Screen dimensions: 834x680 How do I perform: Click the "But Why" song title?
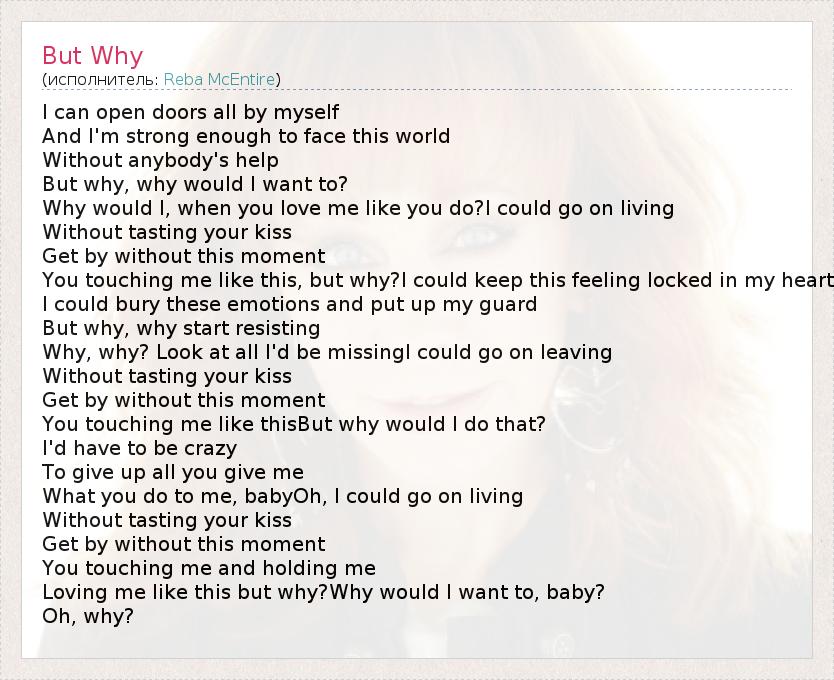[x=93, y=55]
